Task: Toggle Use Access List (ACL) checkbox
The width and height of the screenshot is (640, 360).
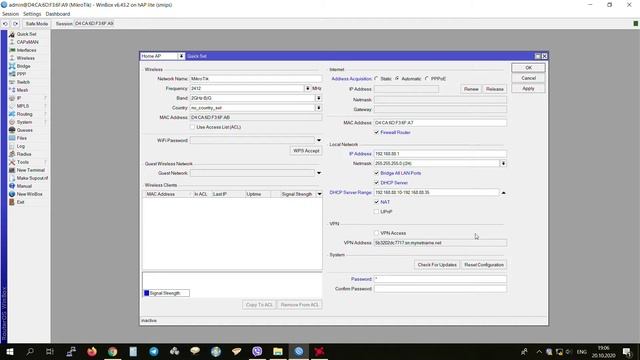Action: pyautogui.click(x=193, y=127)
